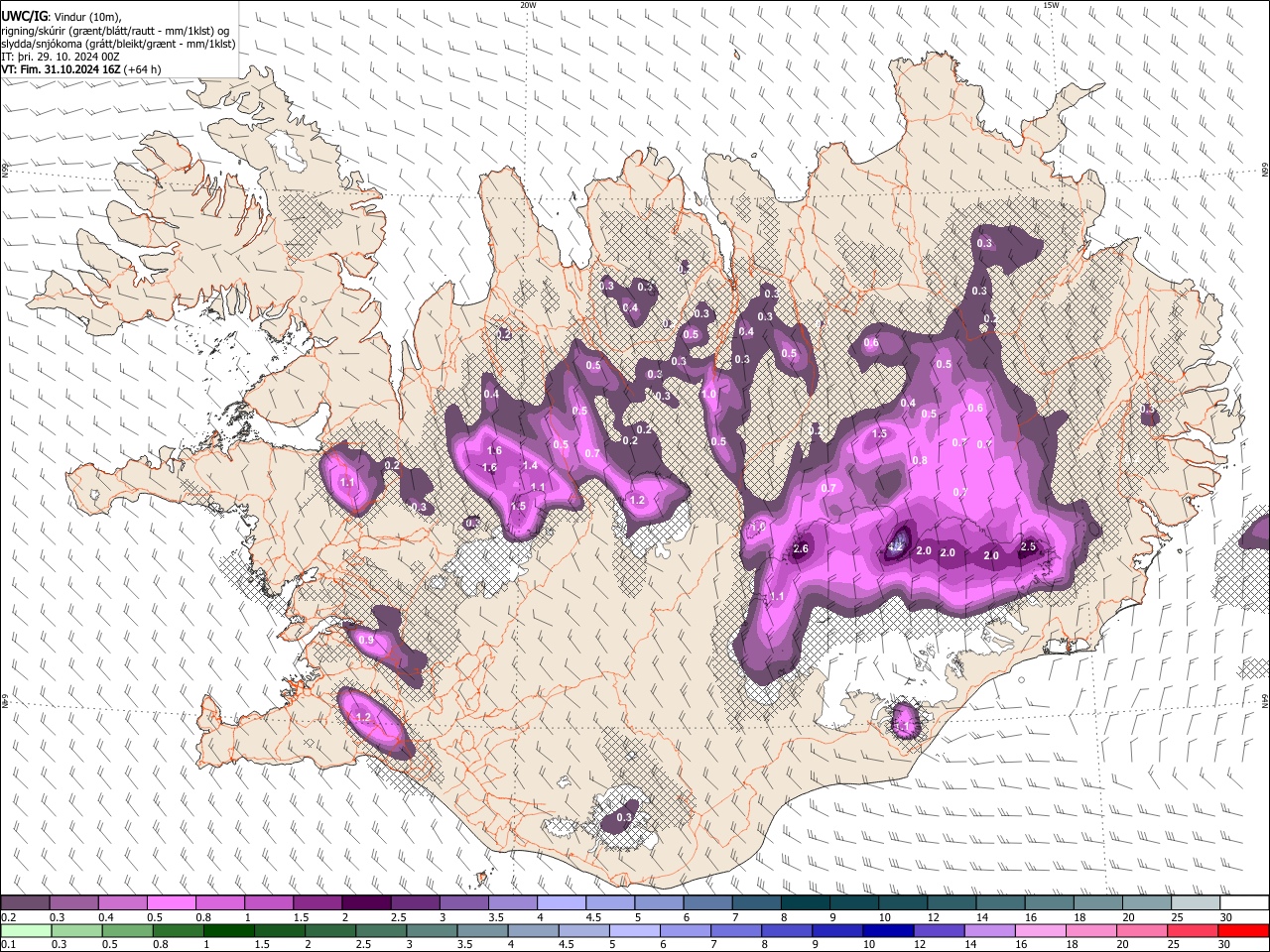Click the '4.2' peak precipitation value on the map
Viewport: 1270px width, 952px height.
click(896, 545)
